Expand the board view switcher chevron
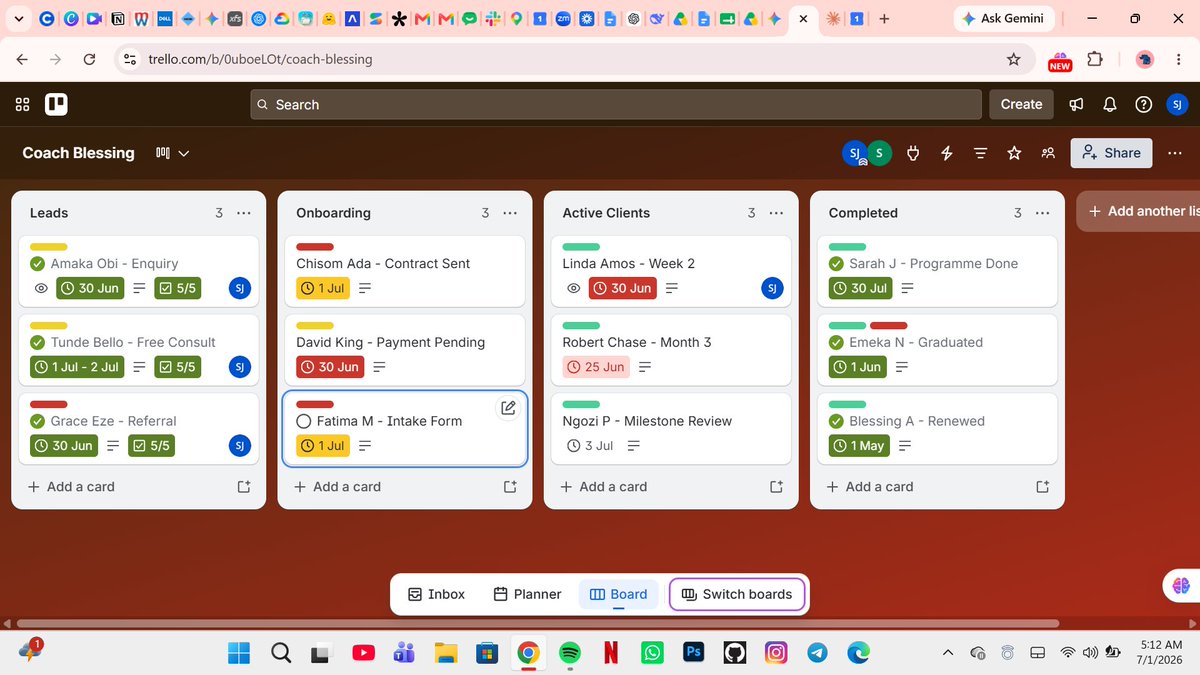1200x675 pixels. (x=184, y=153)
